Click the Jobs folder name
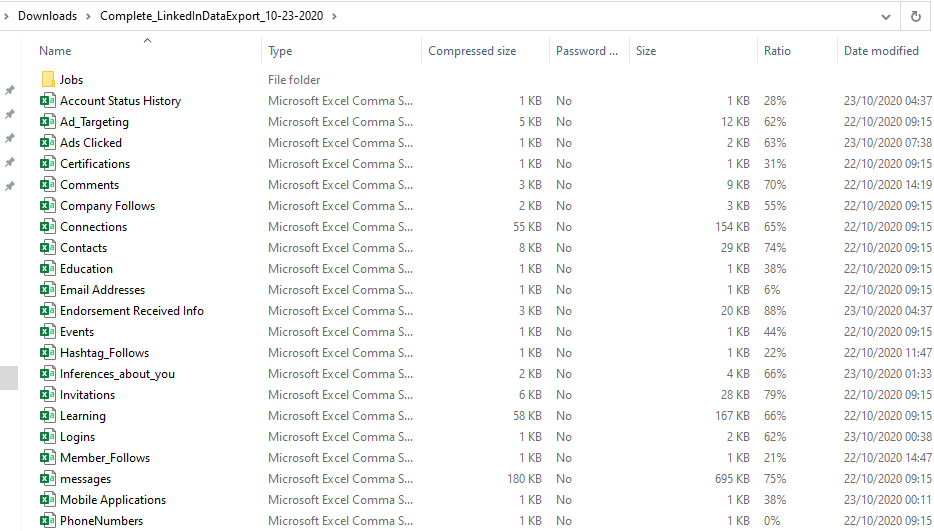Screen dimensions: 934x531 pos(71,79)
